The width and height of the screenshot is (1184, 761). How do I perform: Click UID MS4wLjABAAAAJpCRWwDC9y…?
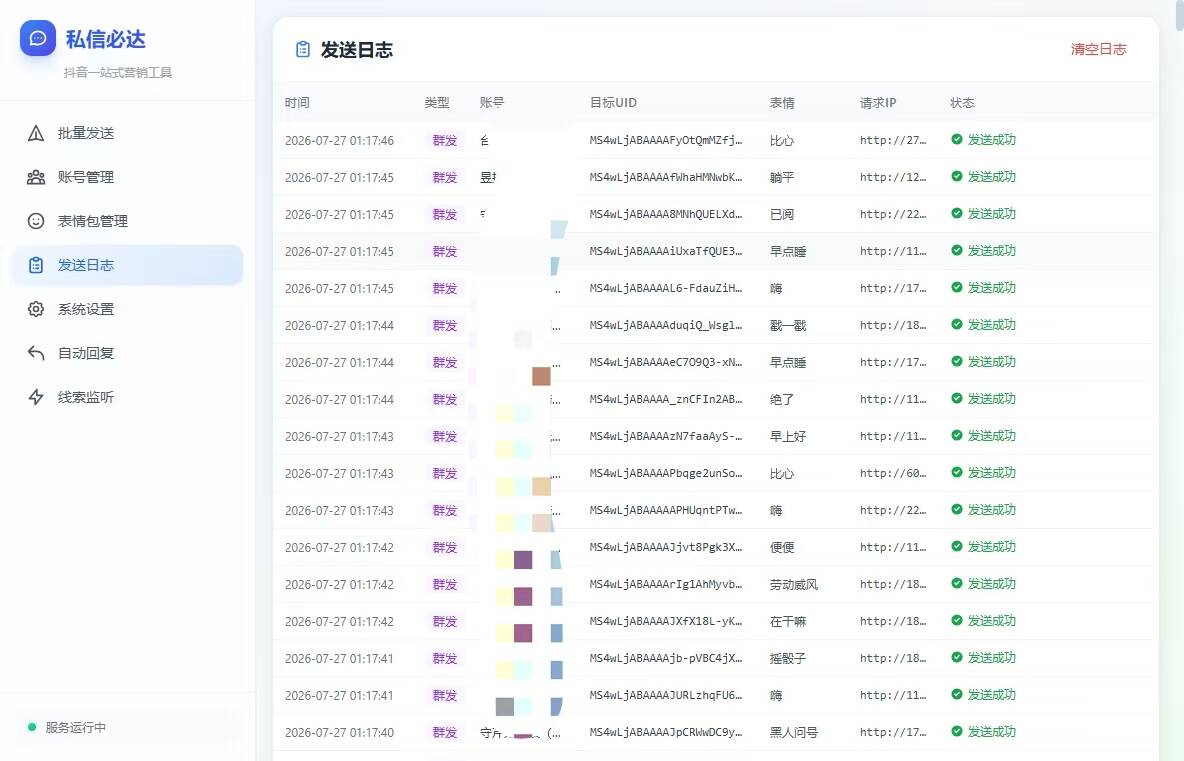click(666, 732)
